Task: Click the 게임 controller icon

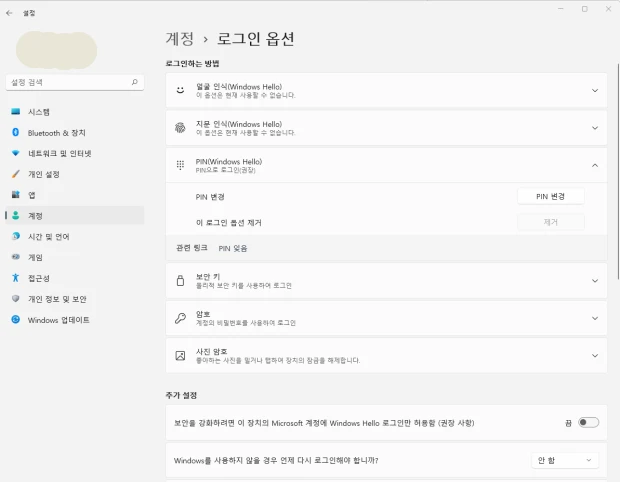Action: point(15,257)
